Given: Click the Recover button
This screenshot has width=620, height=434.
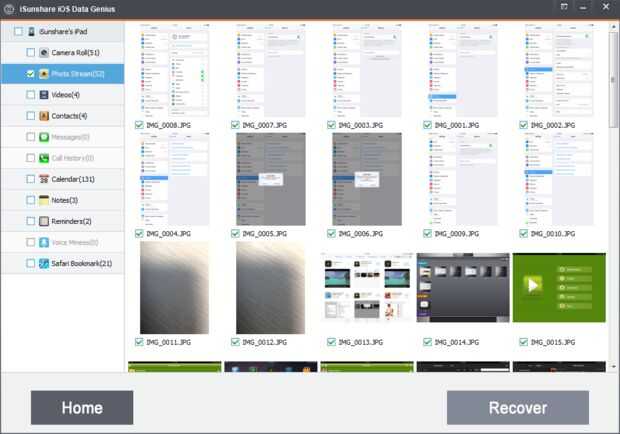Looking at the screenshot, I should click(518, 408).
